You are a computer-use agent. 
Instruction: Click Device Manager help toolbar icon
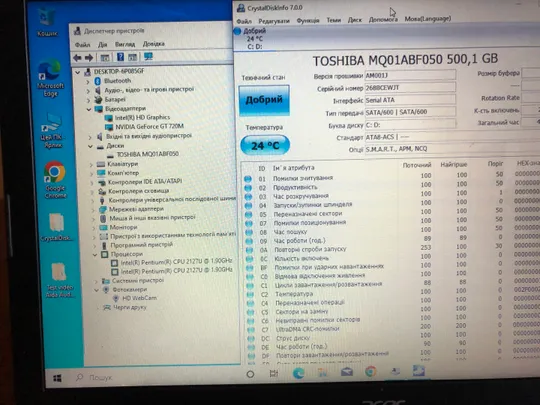pos(120,57)
